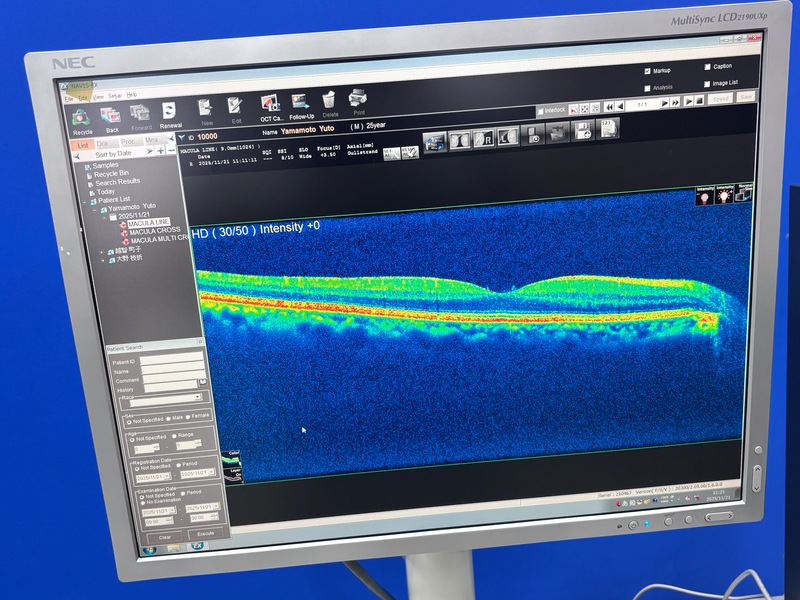This screenshot has height=600, width=800.
Task: Open the File menu
Action: tap(69, 97)
